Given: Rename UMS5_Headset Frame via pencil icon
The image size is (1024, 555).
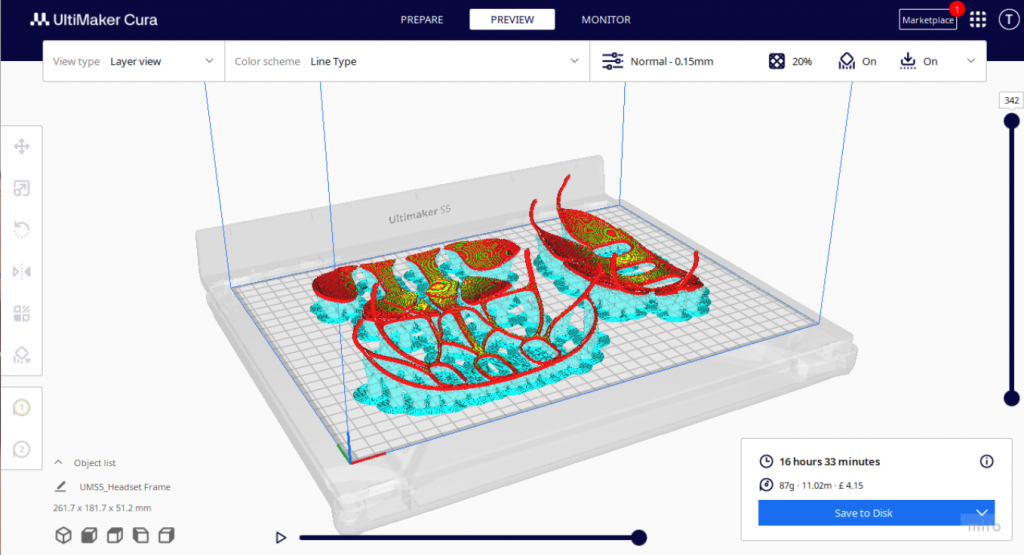Looking at the screenshot, I should [x=61, y=486].
